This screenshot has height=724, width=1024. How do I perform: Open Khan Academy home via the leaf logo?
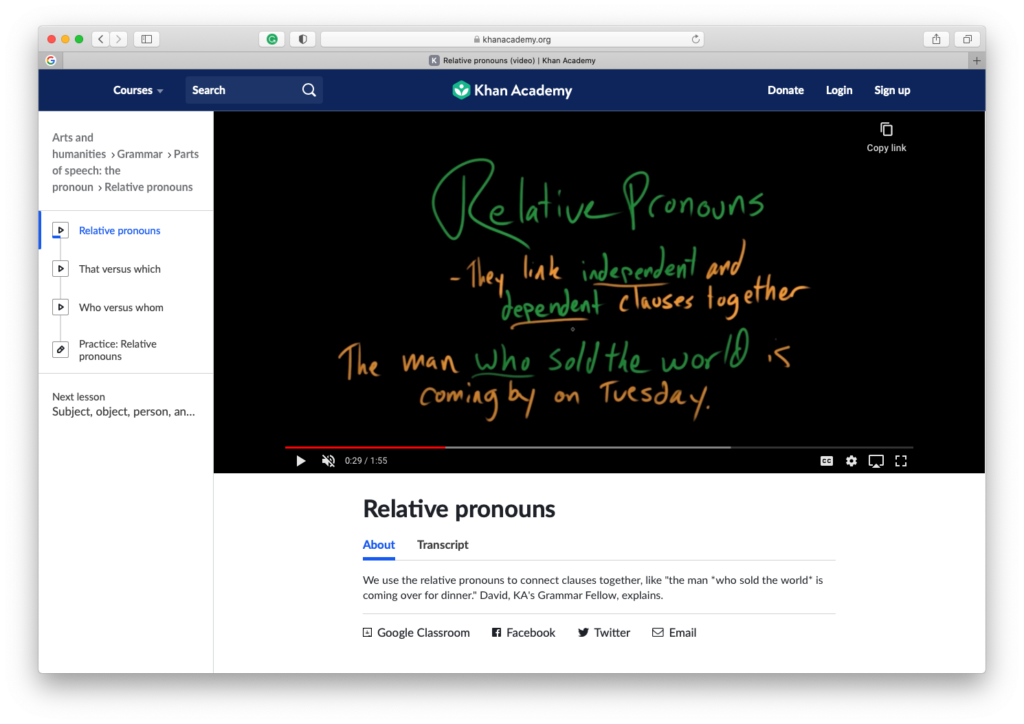tap(461, 89)
